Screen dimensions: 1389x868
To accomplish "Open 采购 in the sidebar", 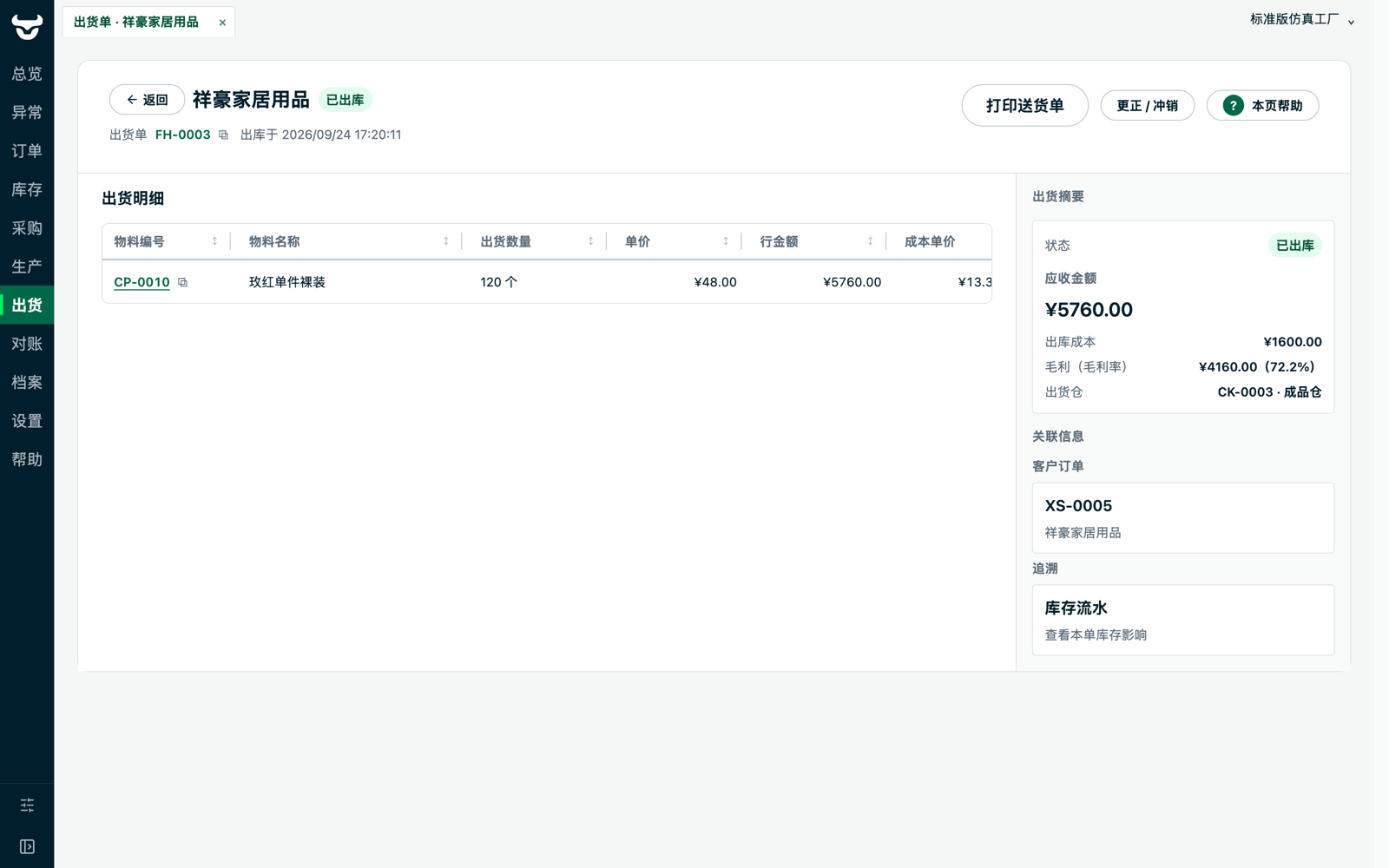I will [x=27, y=228].
